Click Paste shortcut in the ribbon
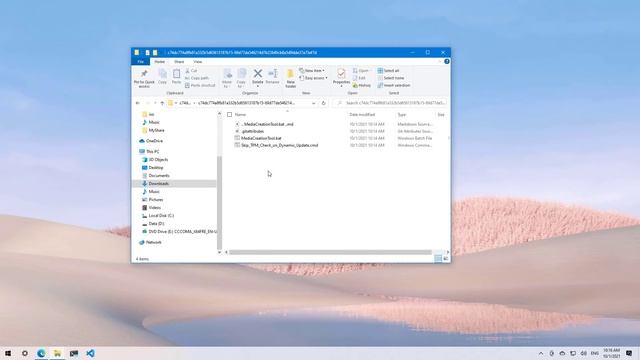Viewport: 640px width, 360px height. pyautogui.click(x=200, y=85)
